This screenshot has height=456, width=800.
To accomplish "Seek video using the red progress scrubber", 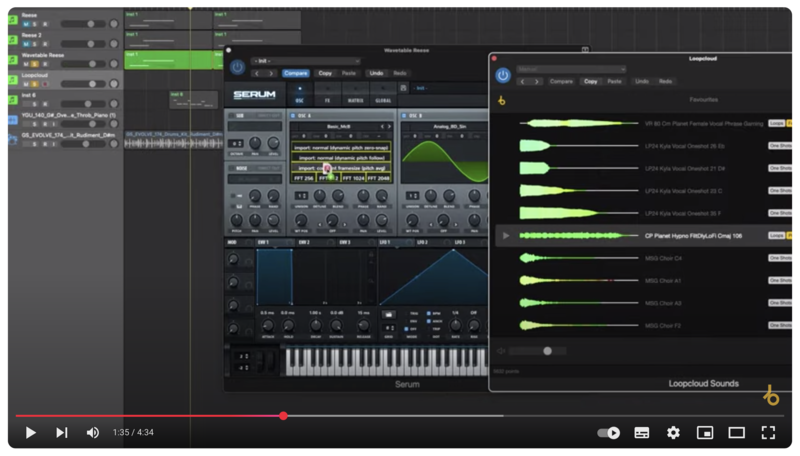I will (283, 416).
